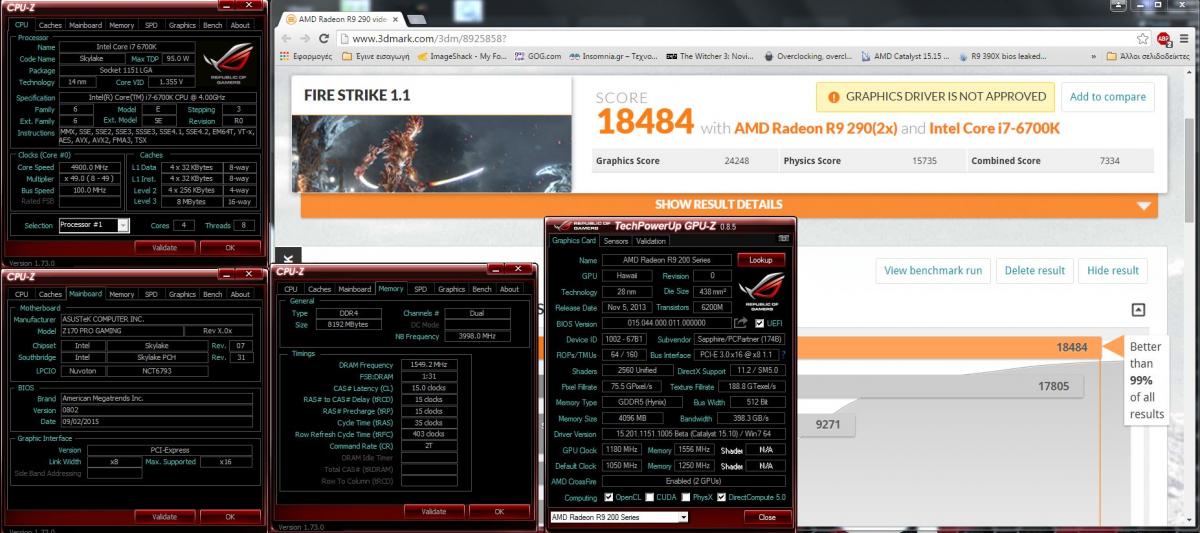
Task: Click Validate in the mainboard CPU-Z window
Action: pos(164,517)
